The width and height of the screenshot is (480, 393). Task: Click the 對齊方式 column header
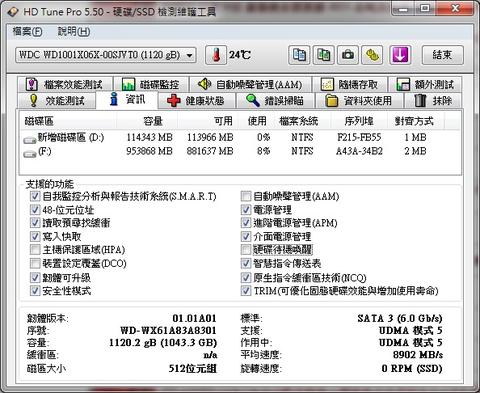point(415,121)
